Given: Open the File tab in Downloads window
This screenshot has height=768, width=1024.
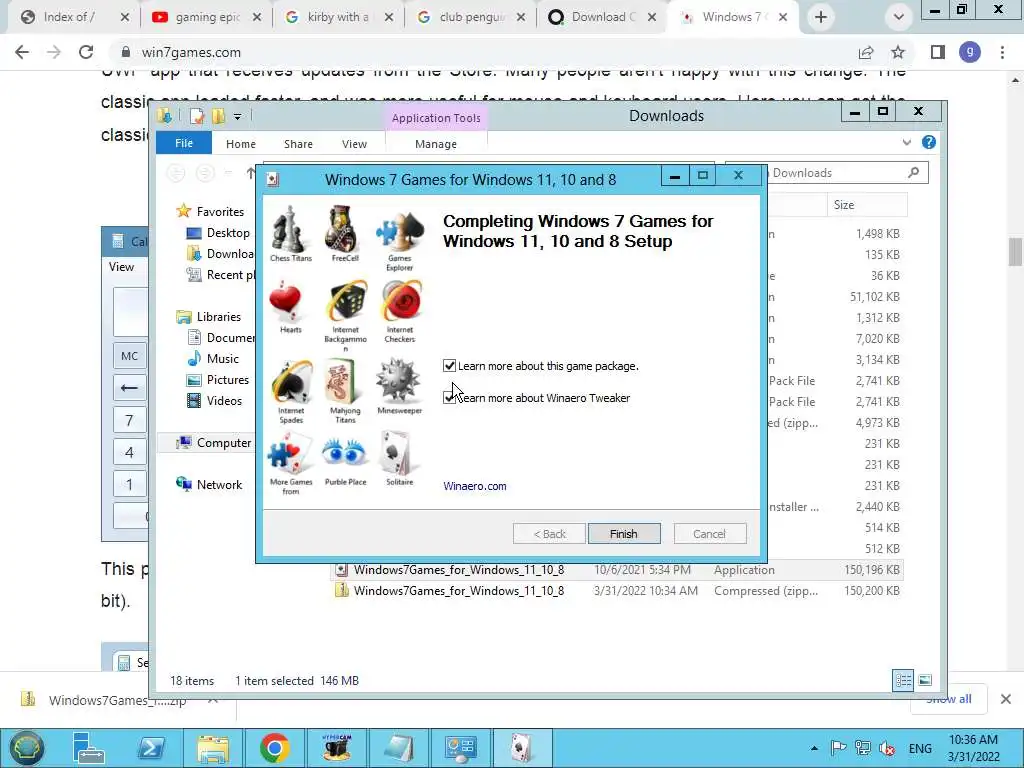Looking at the screenshot, I should pyautogui.click(x=184, y=143).
